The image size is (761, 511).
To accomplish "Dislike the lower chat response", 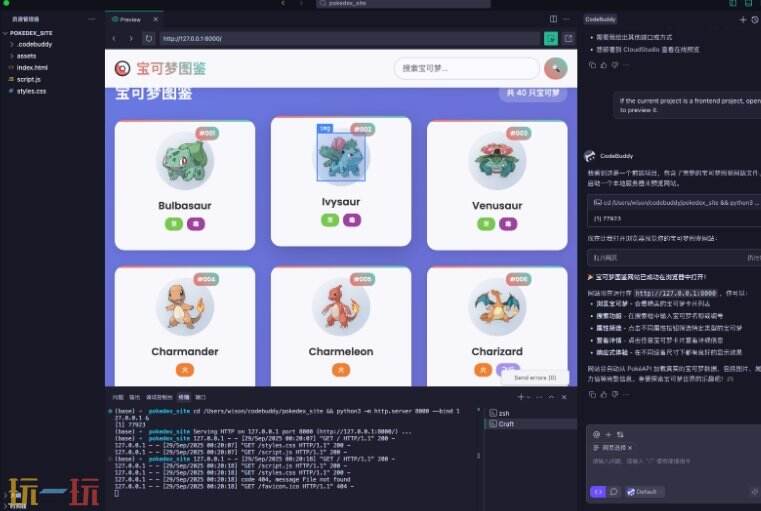I will tap(615, 395).
